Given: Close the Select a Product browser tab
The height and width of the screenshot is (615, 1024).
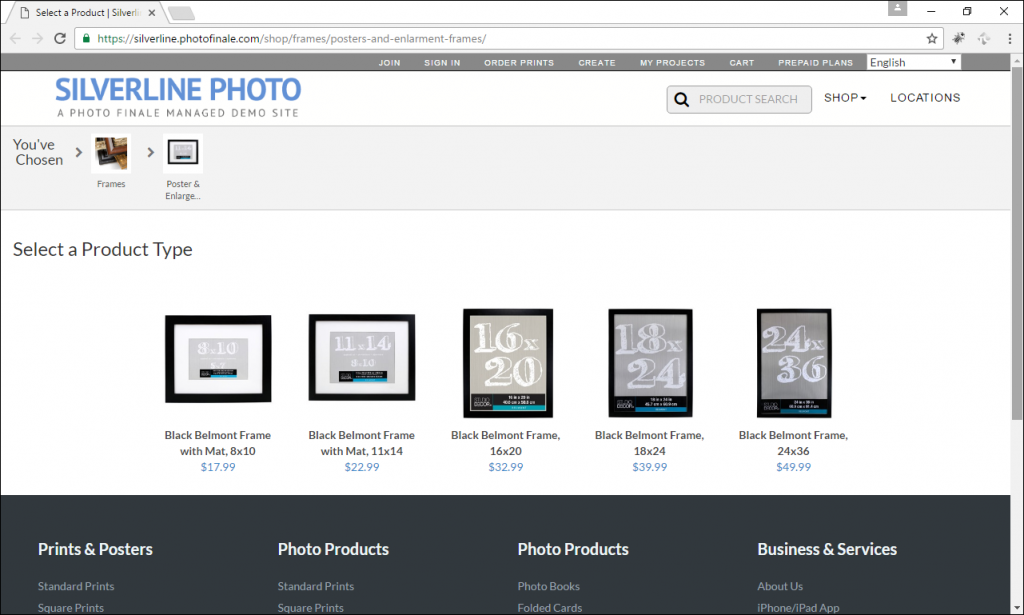Looking at the screenshot, I should click(x=152, y=12).
